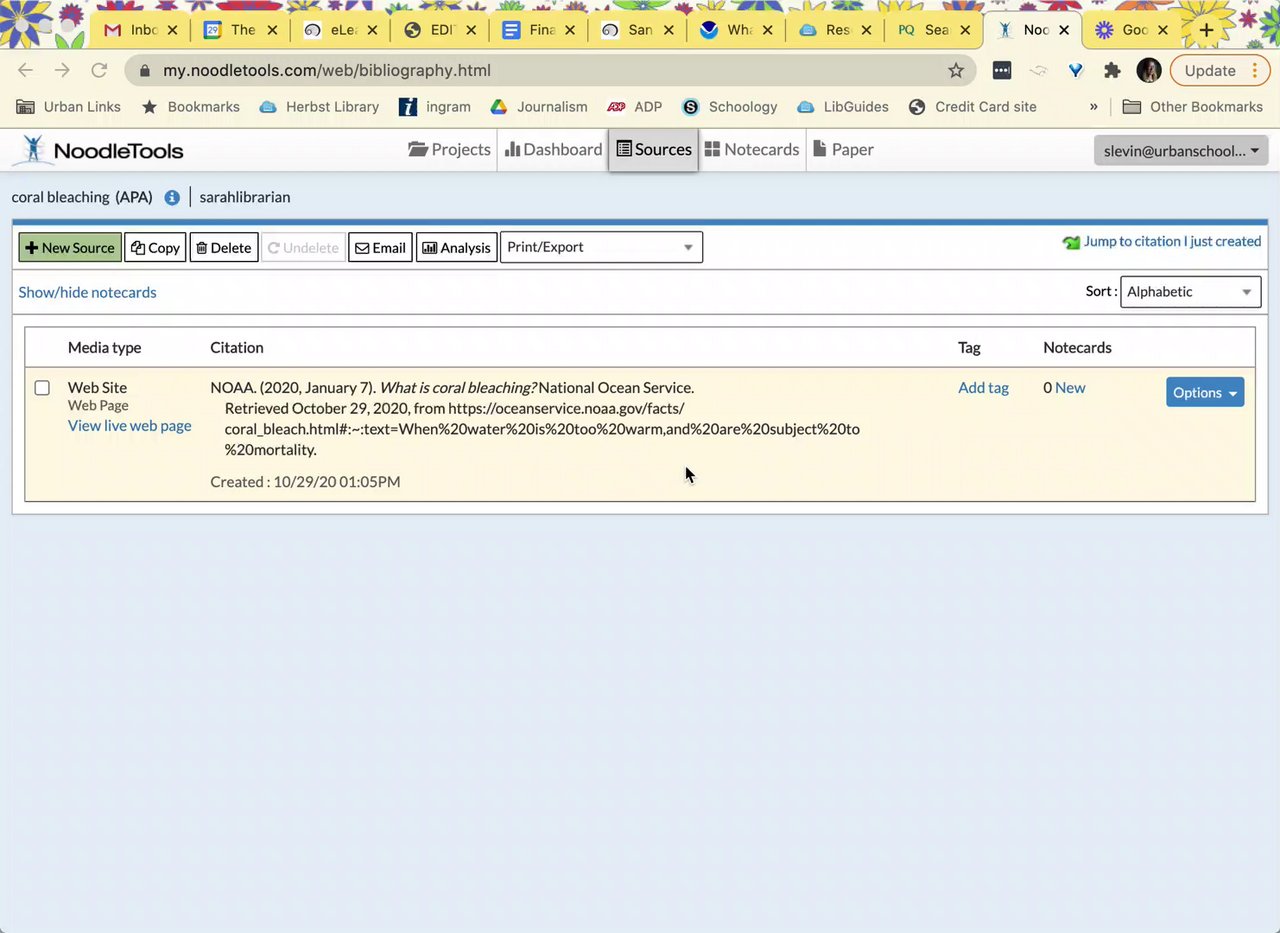Switch to the Google Docs Fina tab
Image resolution: width=1280 pixels, height=933 pixels.
pyautogui.click(x=540, y=30)
